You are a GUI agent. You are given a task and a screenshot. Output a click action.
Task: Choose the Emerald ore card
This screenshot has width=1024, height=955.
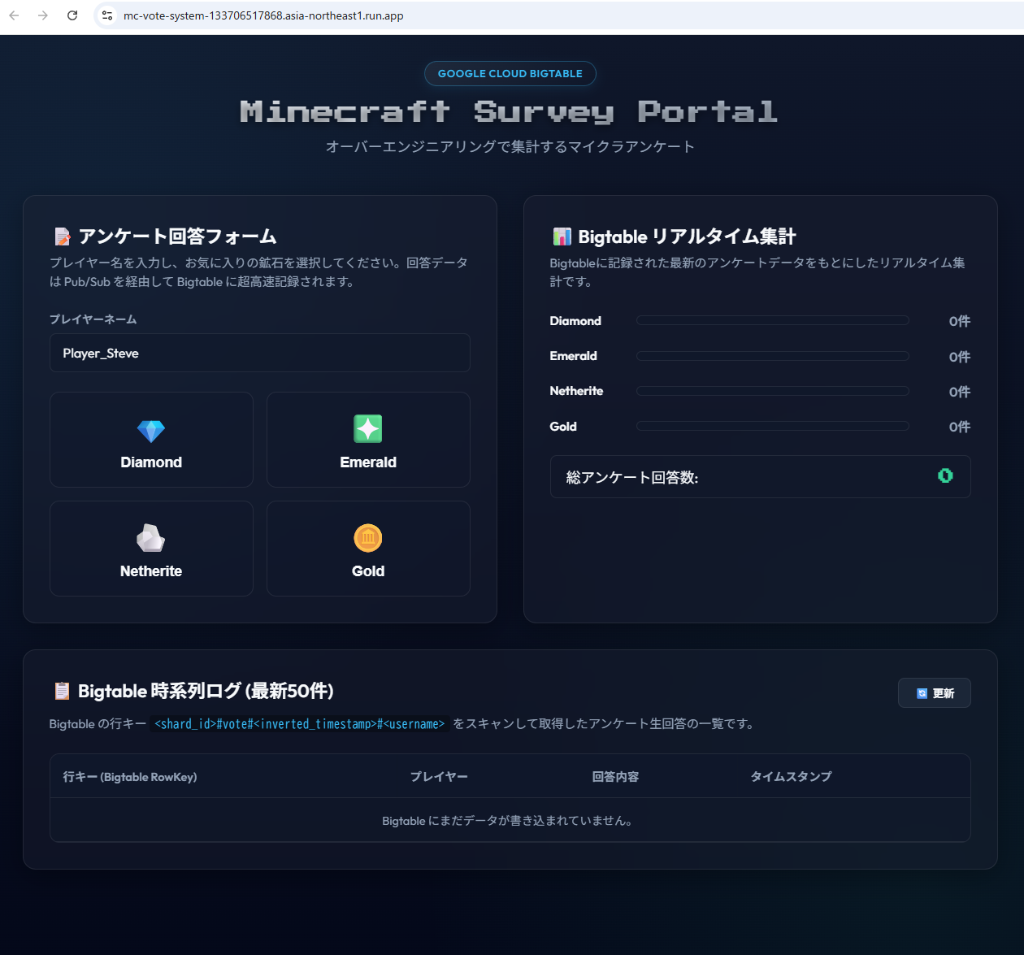point(368,440)
